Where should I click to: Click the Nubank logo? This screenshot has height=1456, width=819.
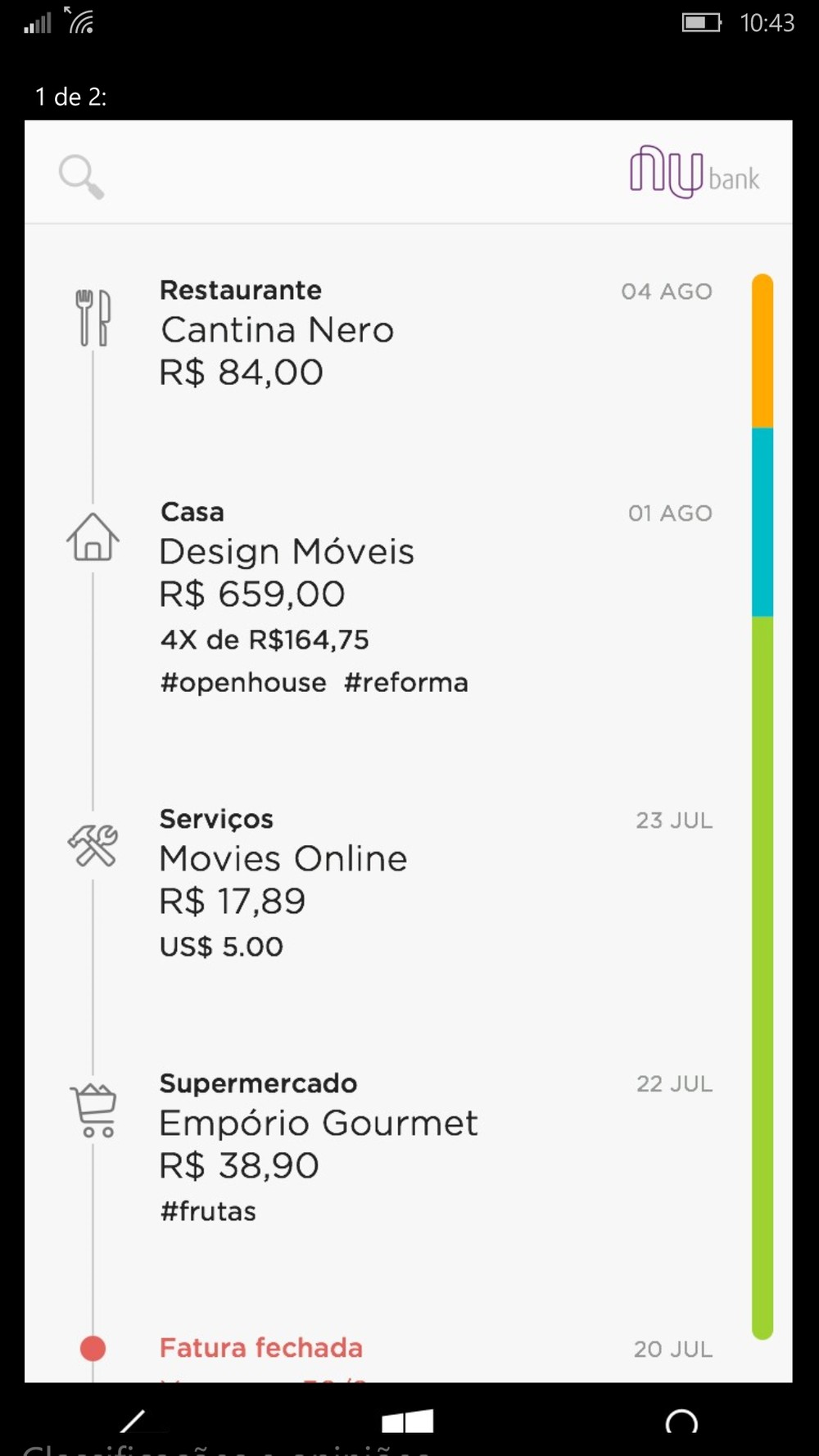(694, 173)
